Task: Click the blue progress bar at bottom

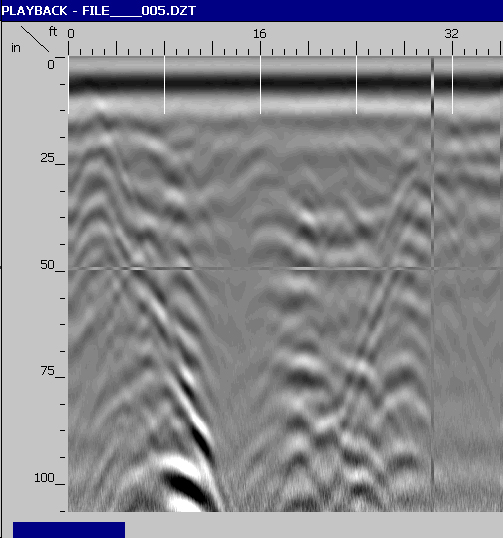Action: [69, 530]
